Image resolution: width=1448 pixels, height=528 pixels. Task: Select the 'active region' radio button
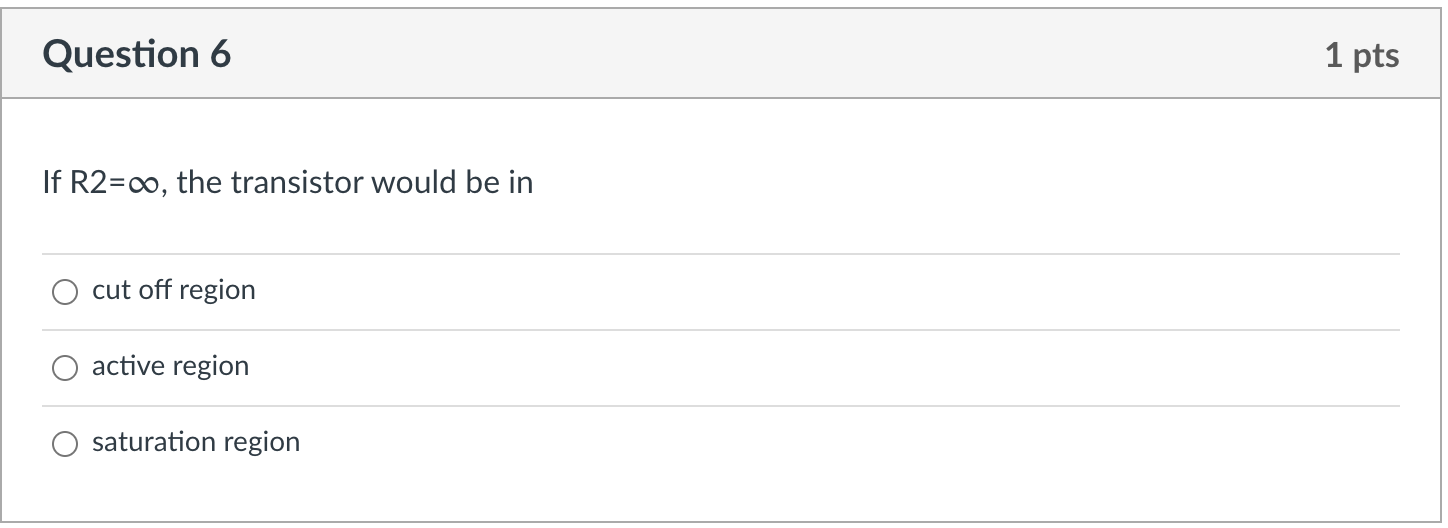65,368
